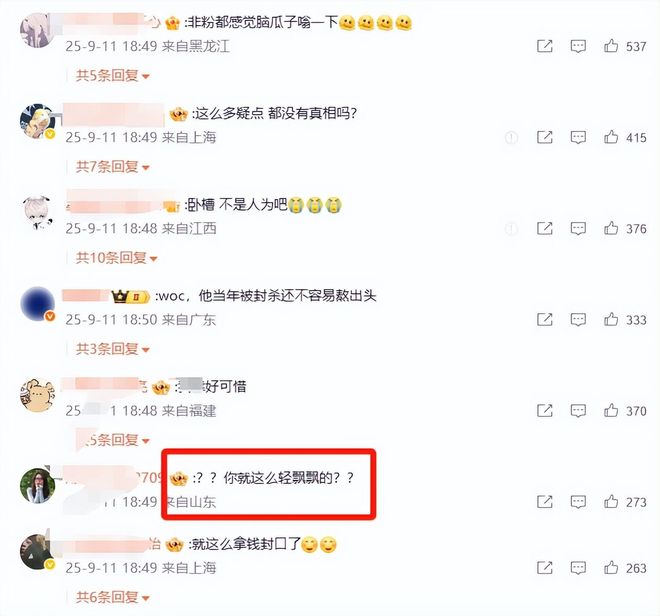The image size is (660, 616).
Task: Expand 共3条回复 replies
Action: pos(113,349)
